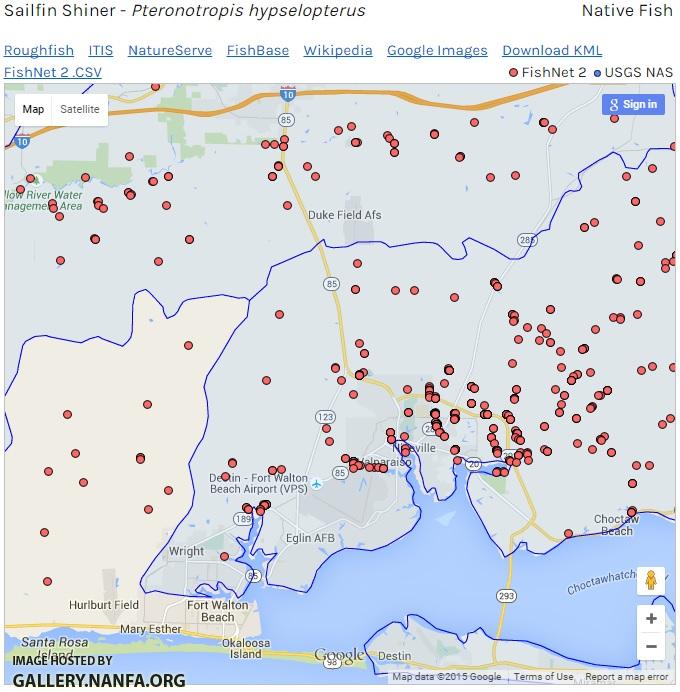
Task: Click the route 285 marker
Action: coord(527,240)
